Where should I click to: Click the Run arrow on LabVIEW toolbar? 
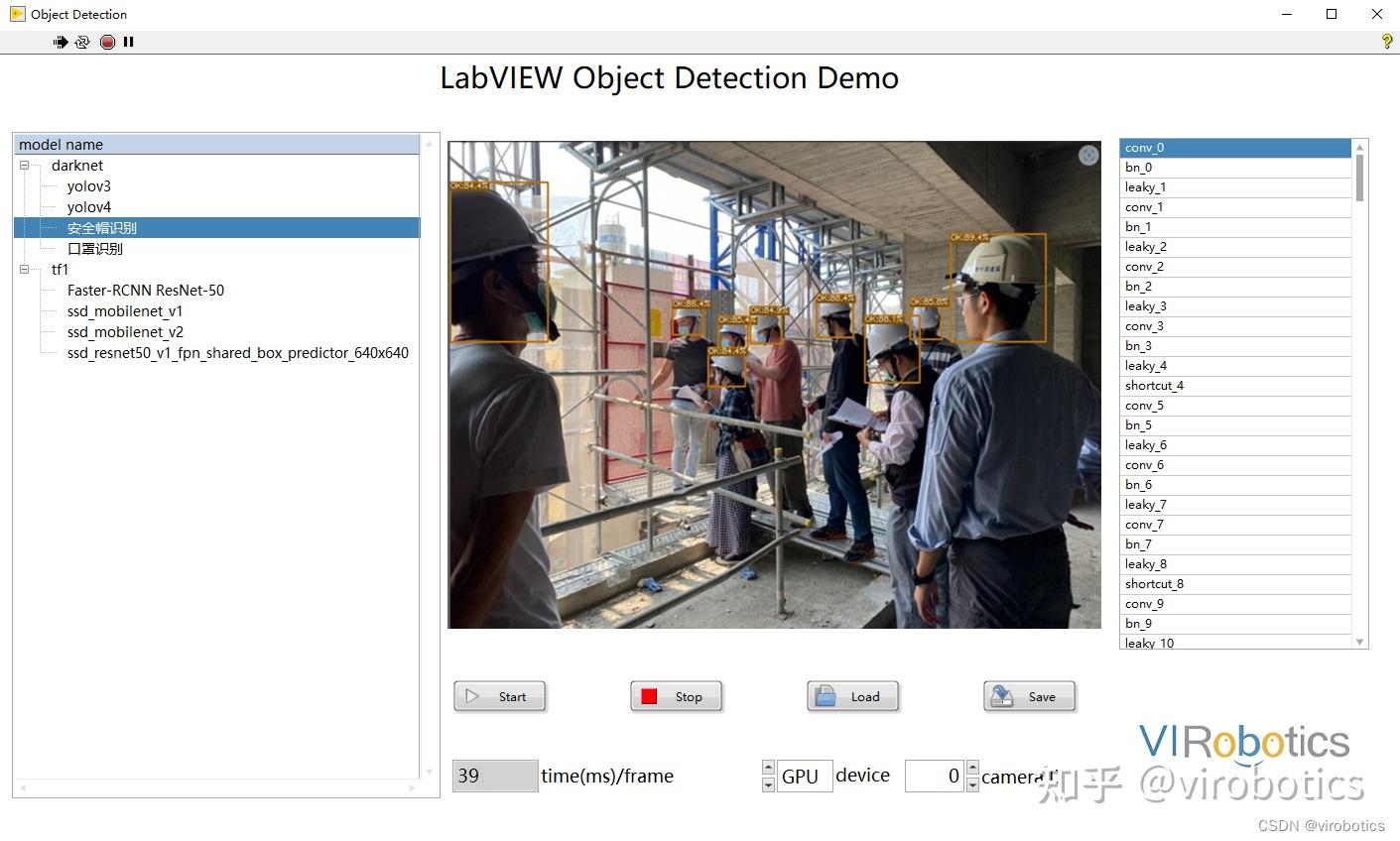point(61,42)
